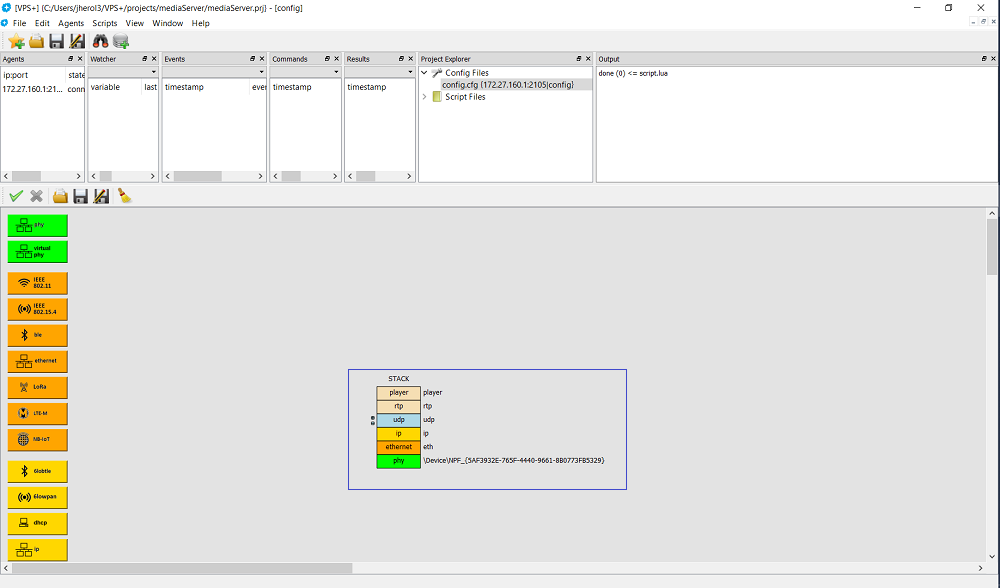Open the Agents menu
This screenshot has height=588, width=1000.
[x=71, y=23]
